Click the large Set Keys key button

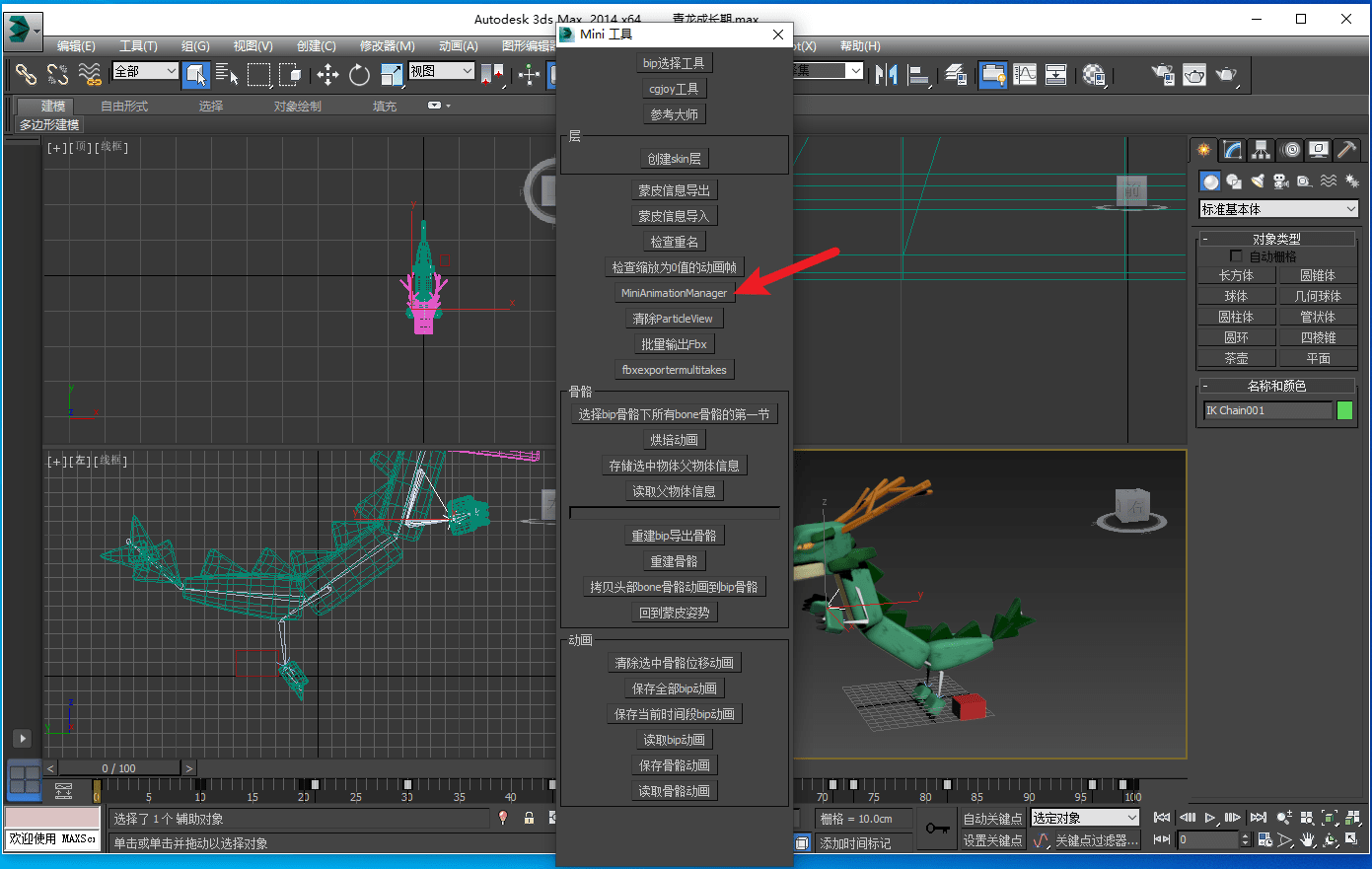tap(937, 829)
